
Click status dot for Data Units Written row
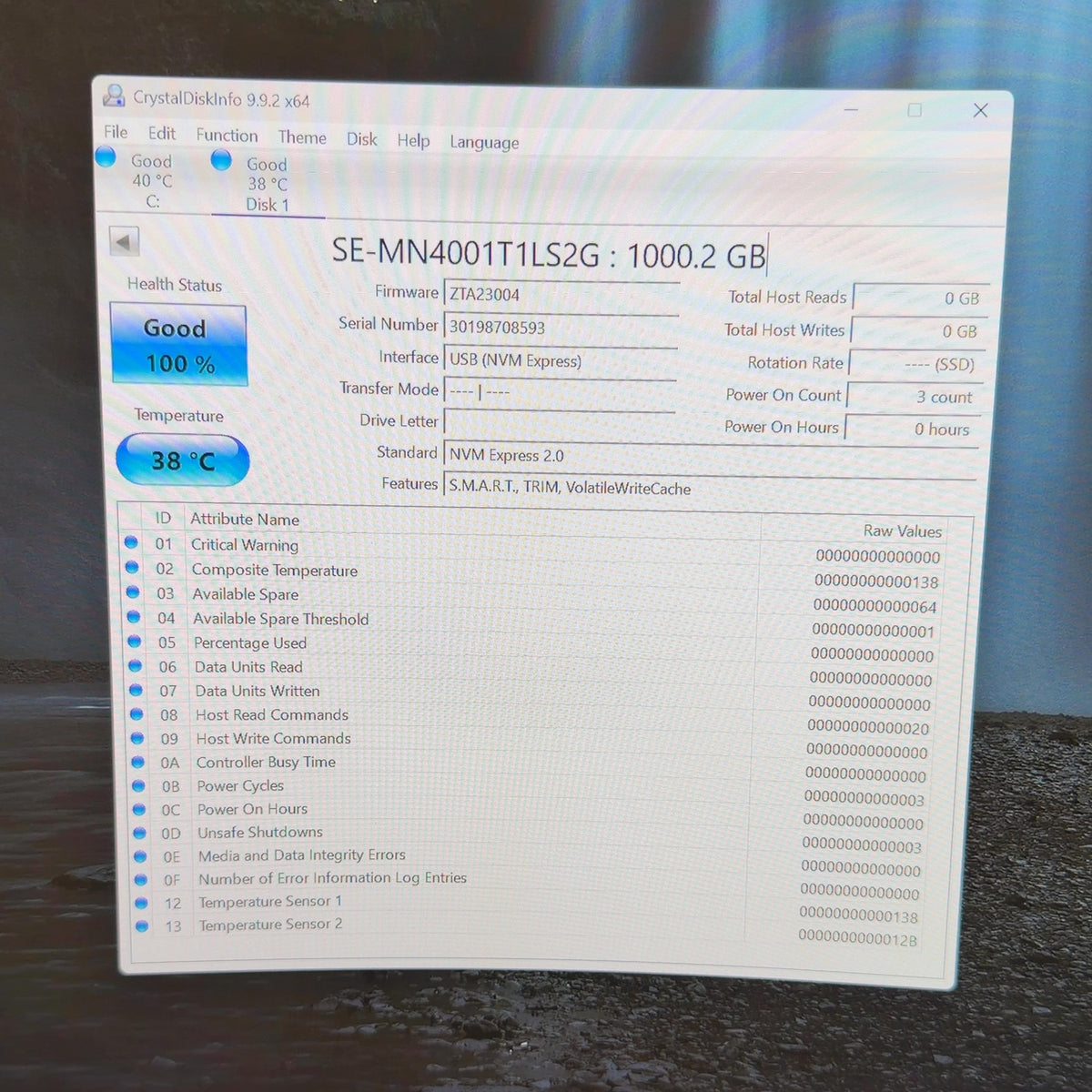coord(136,690)
